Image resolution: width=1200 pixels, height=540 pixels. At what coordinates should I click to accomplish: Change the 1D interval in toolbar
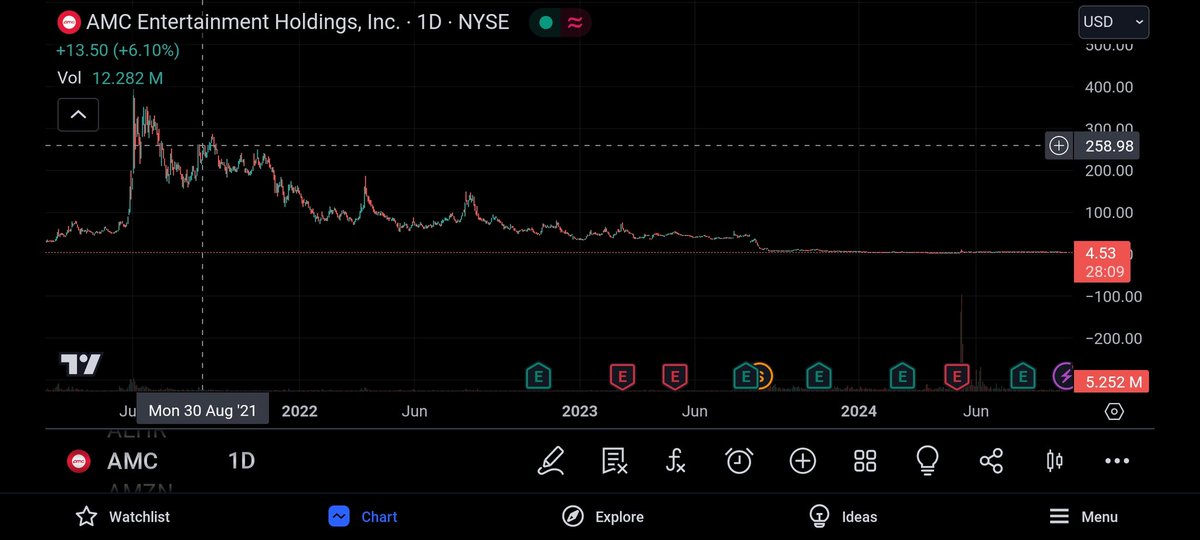coord(241,461)
